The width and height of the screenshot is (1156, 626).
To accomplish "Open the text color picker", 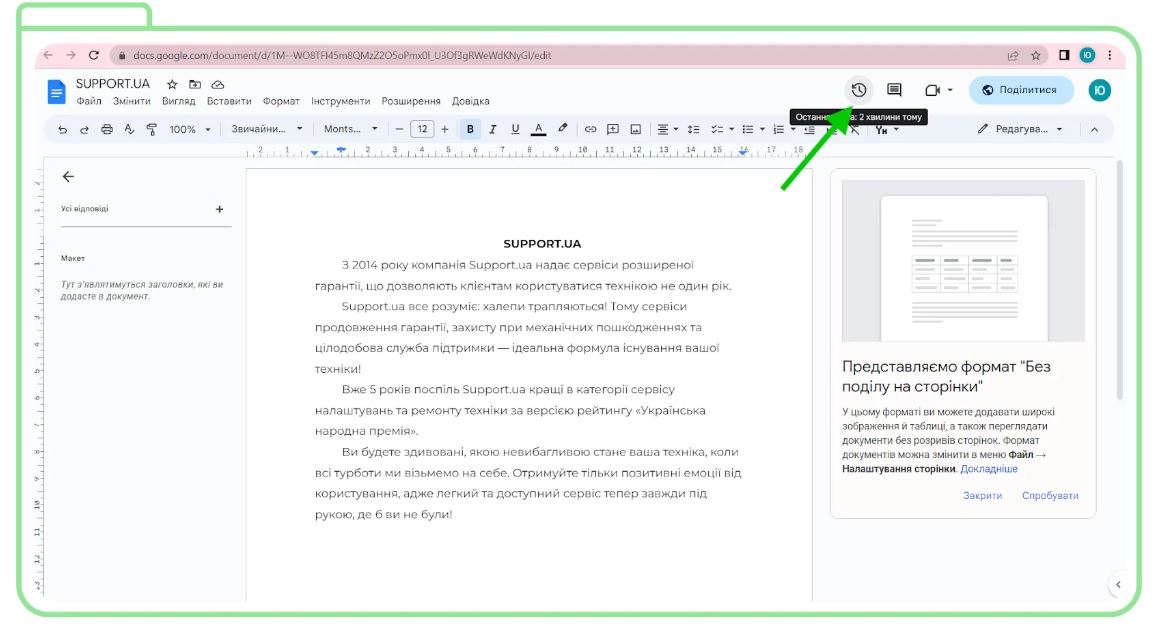I will (539, 129).
